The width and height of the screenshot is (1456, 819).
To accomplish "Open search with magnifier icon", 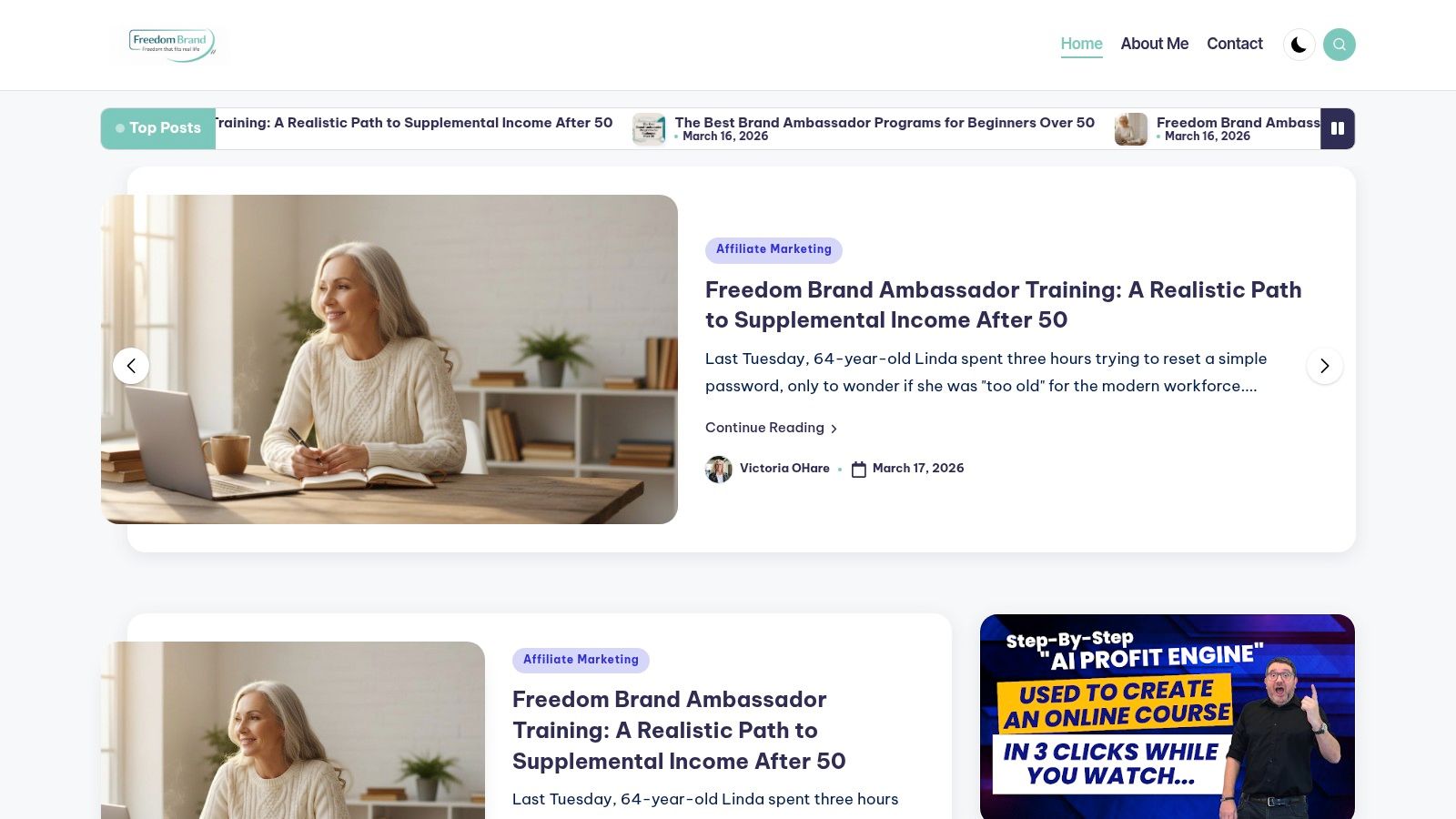I will click(1340, 45).
